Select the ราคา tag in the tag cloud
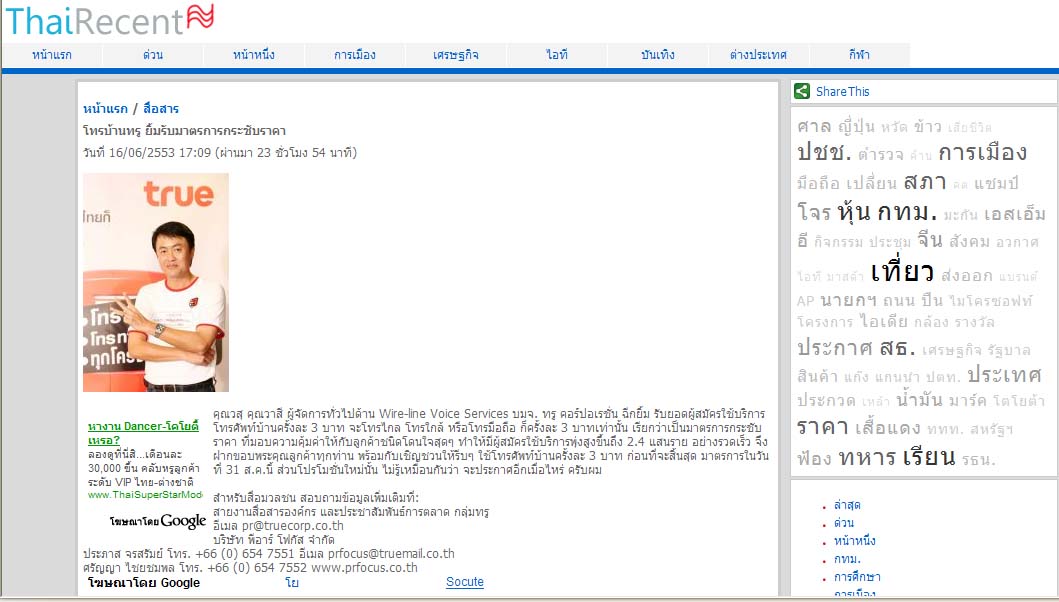The height and width of the screenshot is (602, 1059). [x=823, y=427]
